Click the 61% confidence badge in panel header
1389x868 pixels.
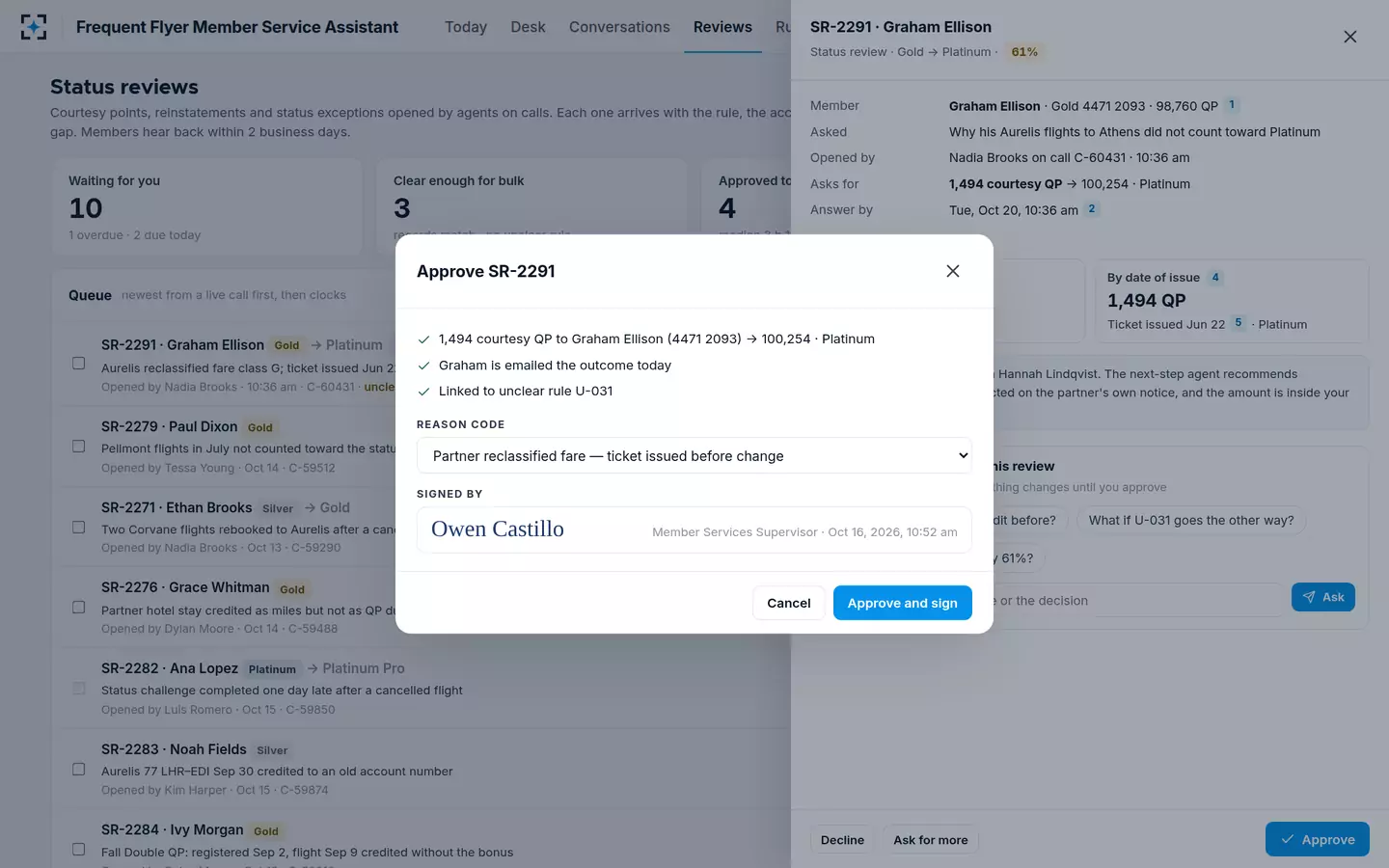click(x=1024, y=52)
